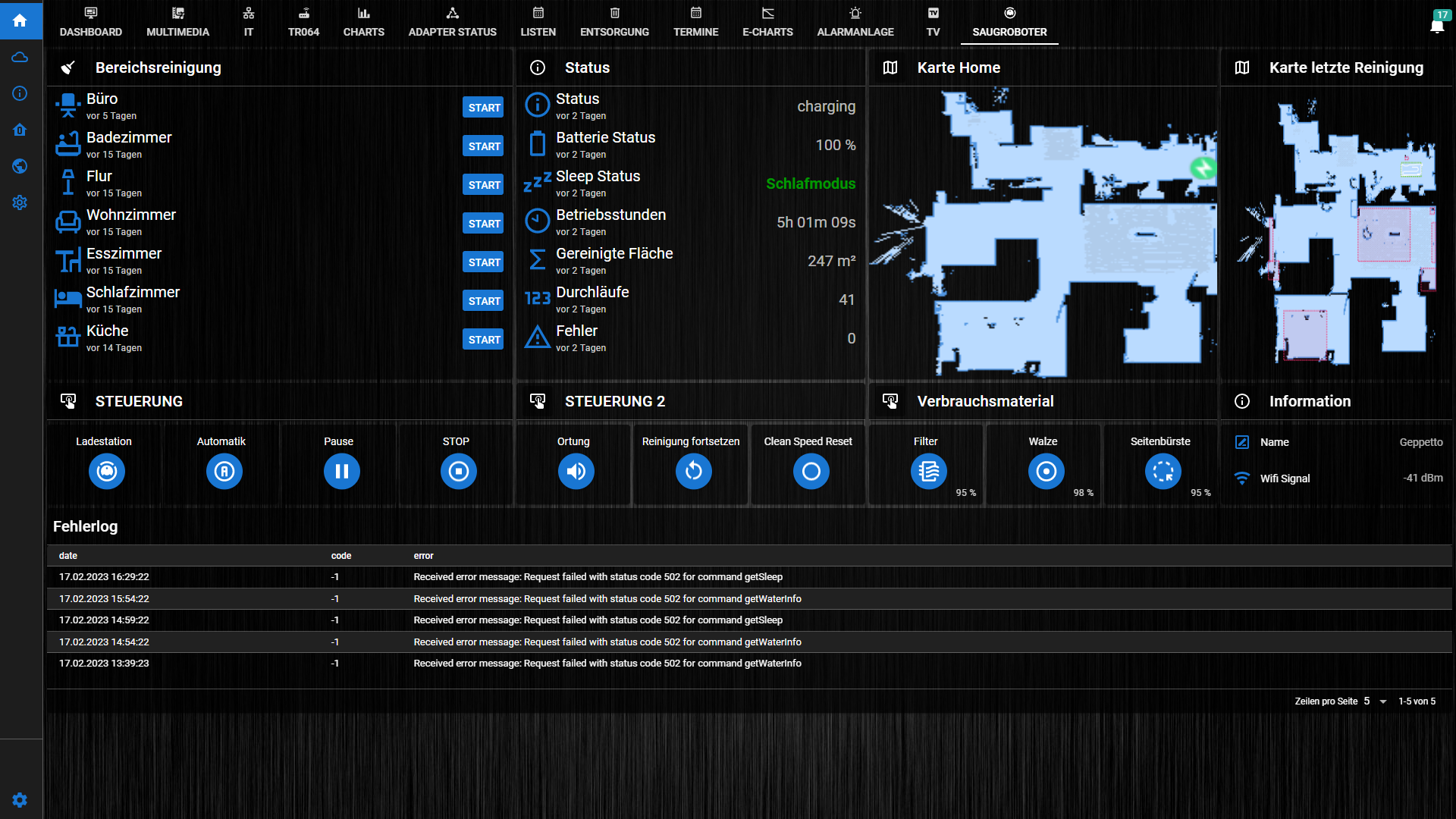Trigger Ortung speaker icon to locate robot
Viewport: 1456px width, 819px height.
[x=576, y=472]
